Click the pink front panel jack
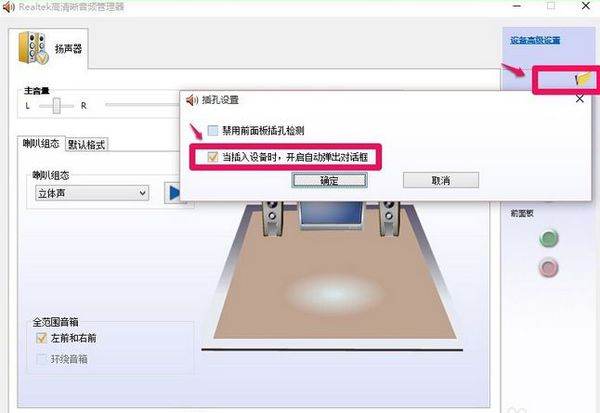 (549, 267)
